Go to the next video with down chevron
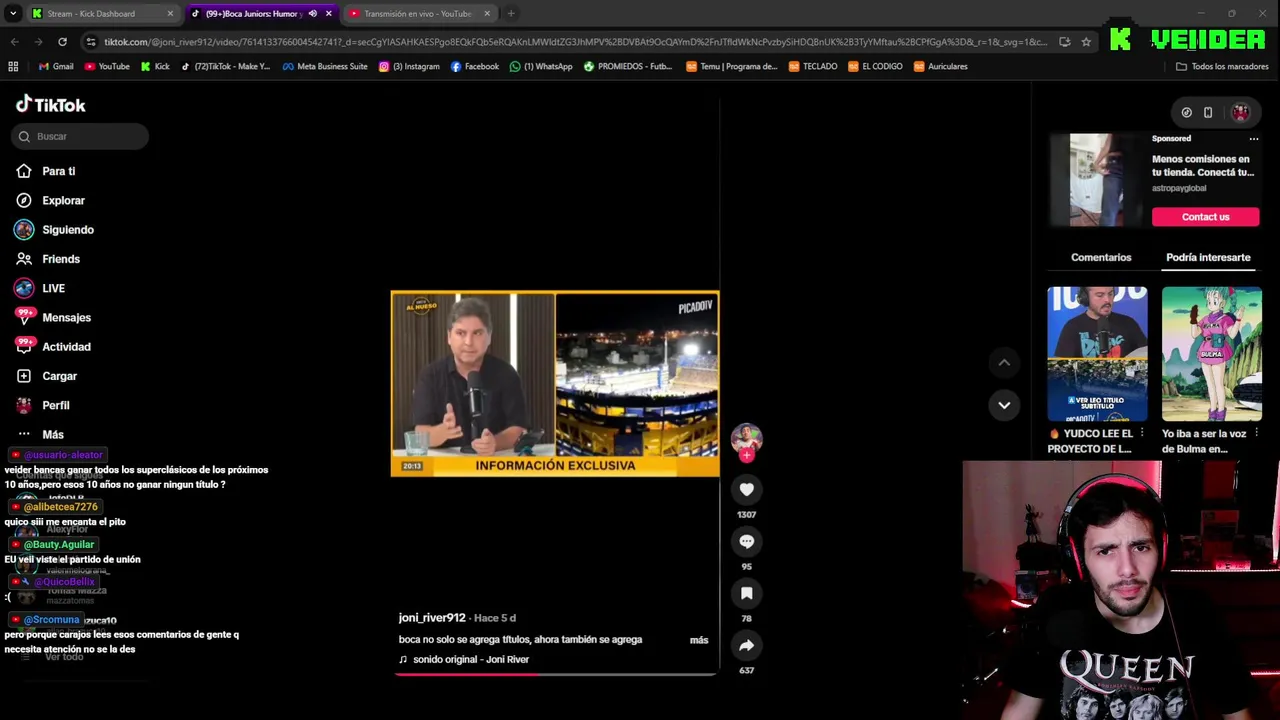This screenshot has height=720, width=1280. [x=1004, y=405]
